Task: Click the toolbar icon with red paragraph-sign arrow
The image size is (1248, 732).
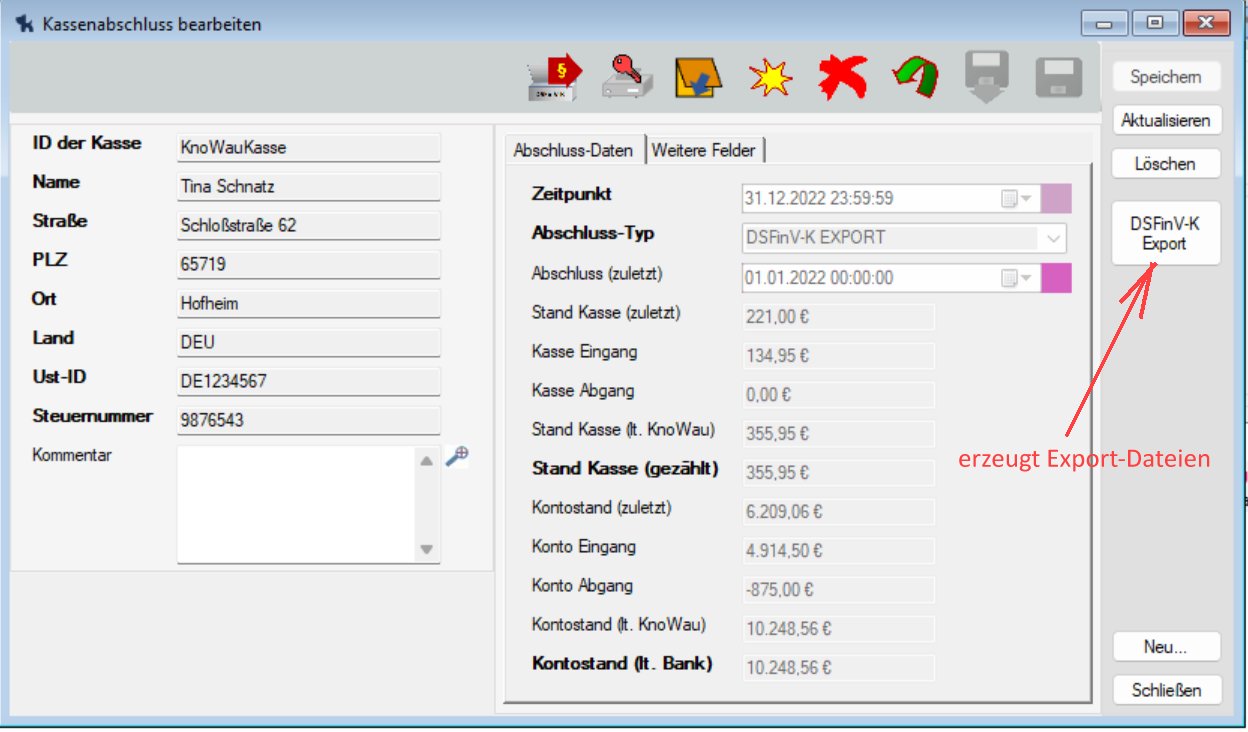Action: pyautogui.click(x=554, y=77)
